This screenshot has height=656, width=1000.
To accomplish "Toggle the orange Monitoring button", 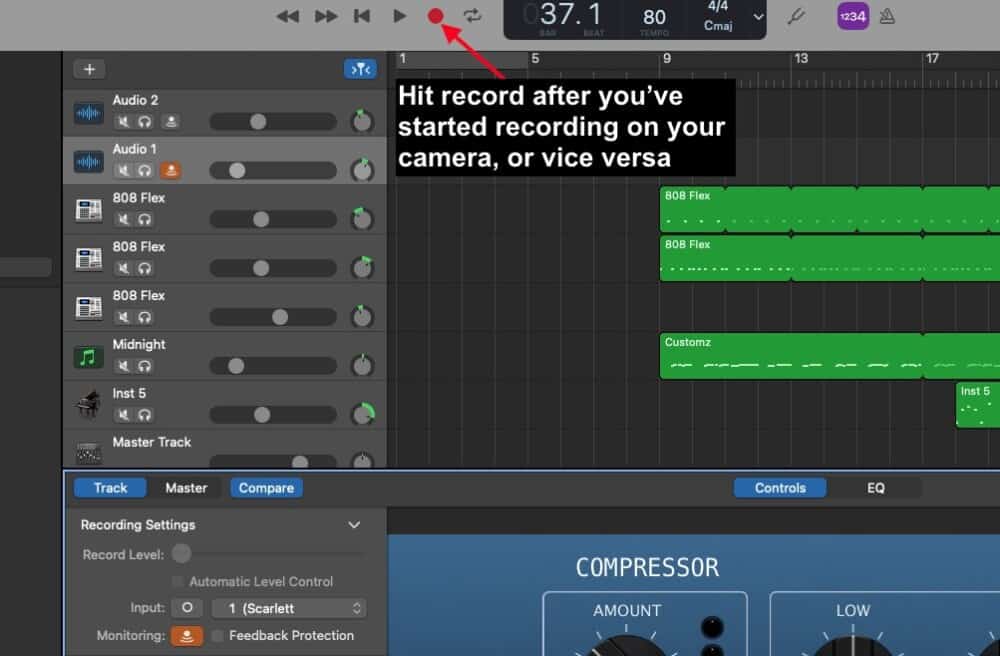I will 187,636.
